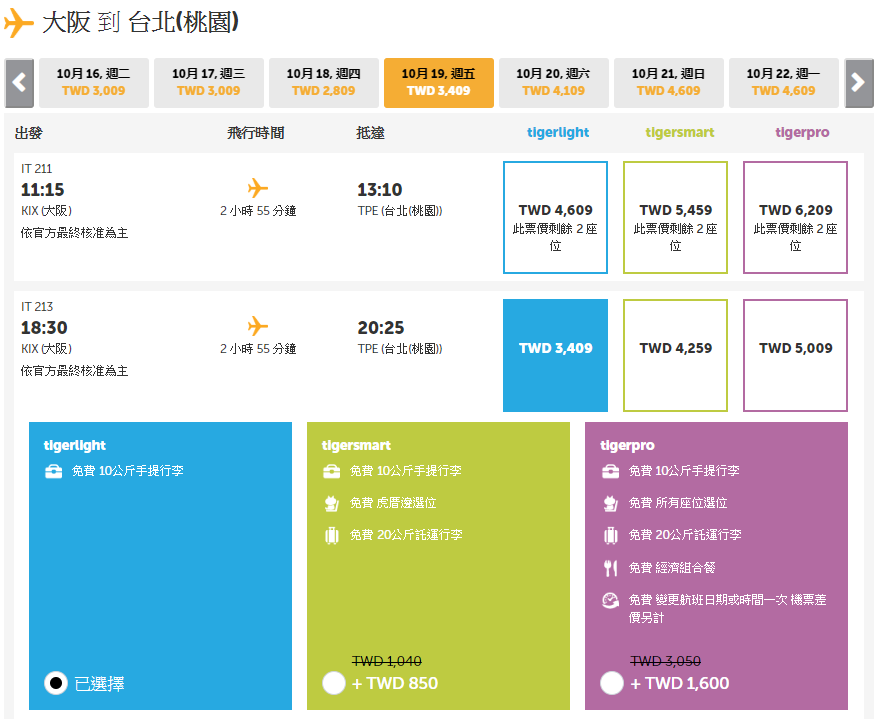Choose IT 211 tigerlight fare TWD 4,609

point(555,217)
